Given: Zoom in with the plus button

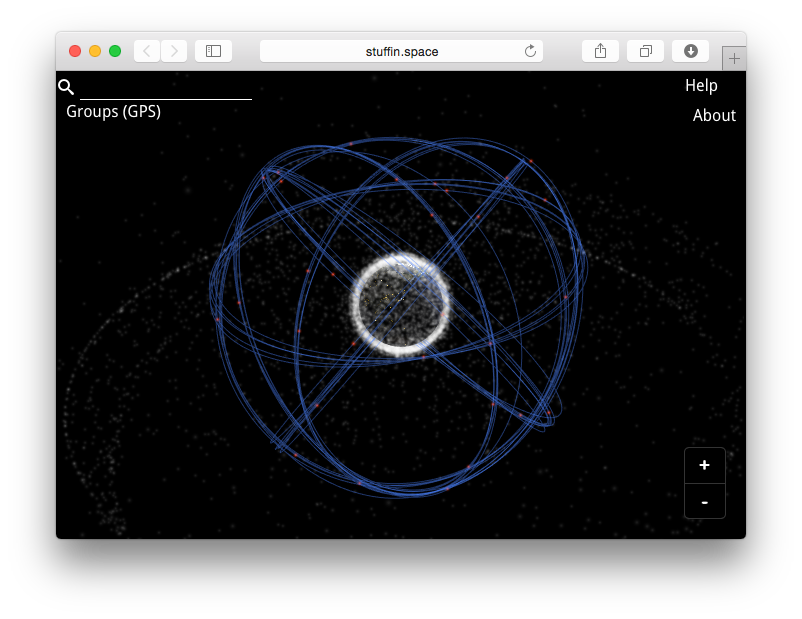Looking at the screenshot, I should point(704,465).
